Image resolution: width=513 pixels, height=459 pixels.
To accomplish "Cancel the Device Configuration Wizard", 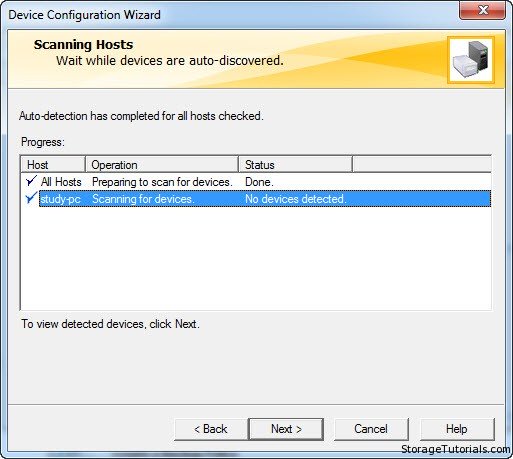I will pyautogui.click(x=371, y=429).
